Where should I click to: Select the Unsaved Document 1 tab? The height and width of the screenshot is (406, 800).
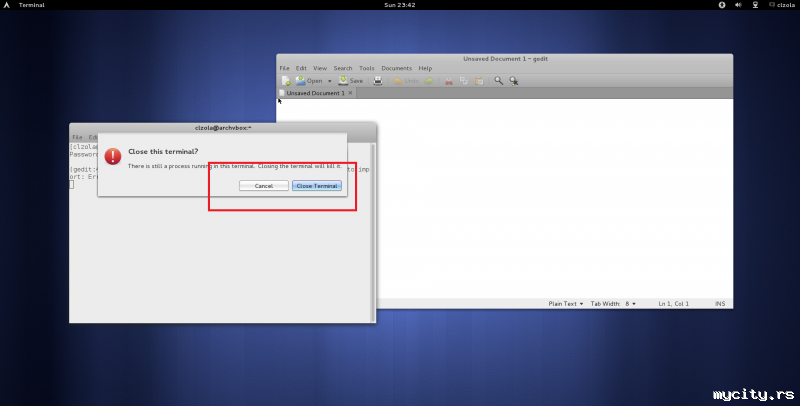pos(316,93)
